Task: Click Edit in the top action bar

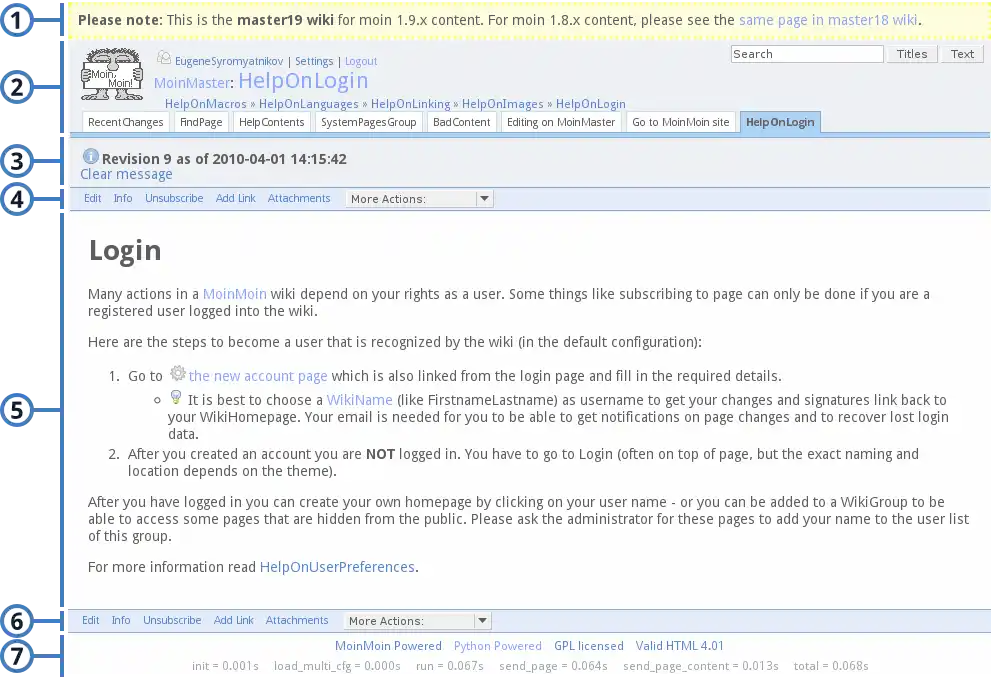Action: [x=93, y=198]
